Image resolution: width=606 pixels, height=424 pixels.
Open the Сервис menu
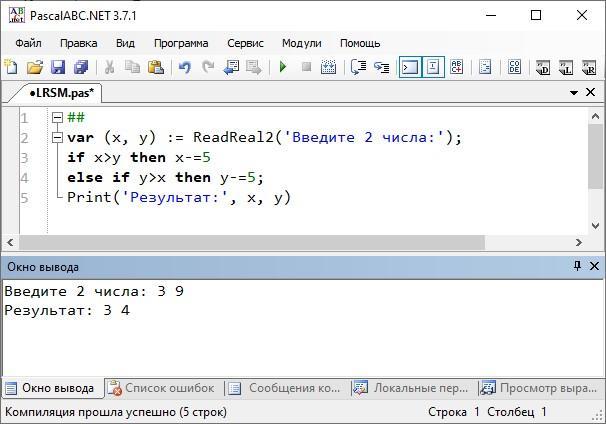pyautogui.click(x=245, y=43)
